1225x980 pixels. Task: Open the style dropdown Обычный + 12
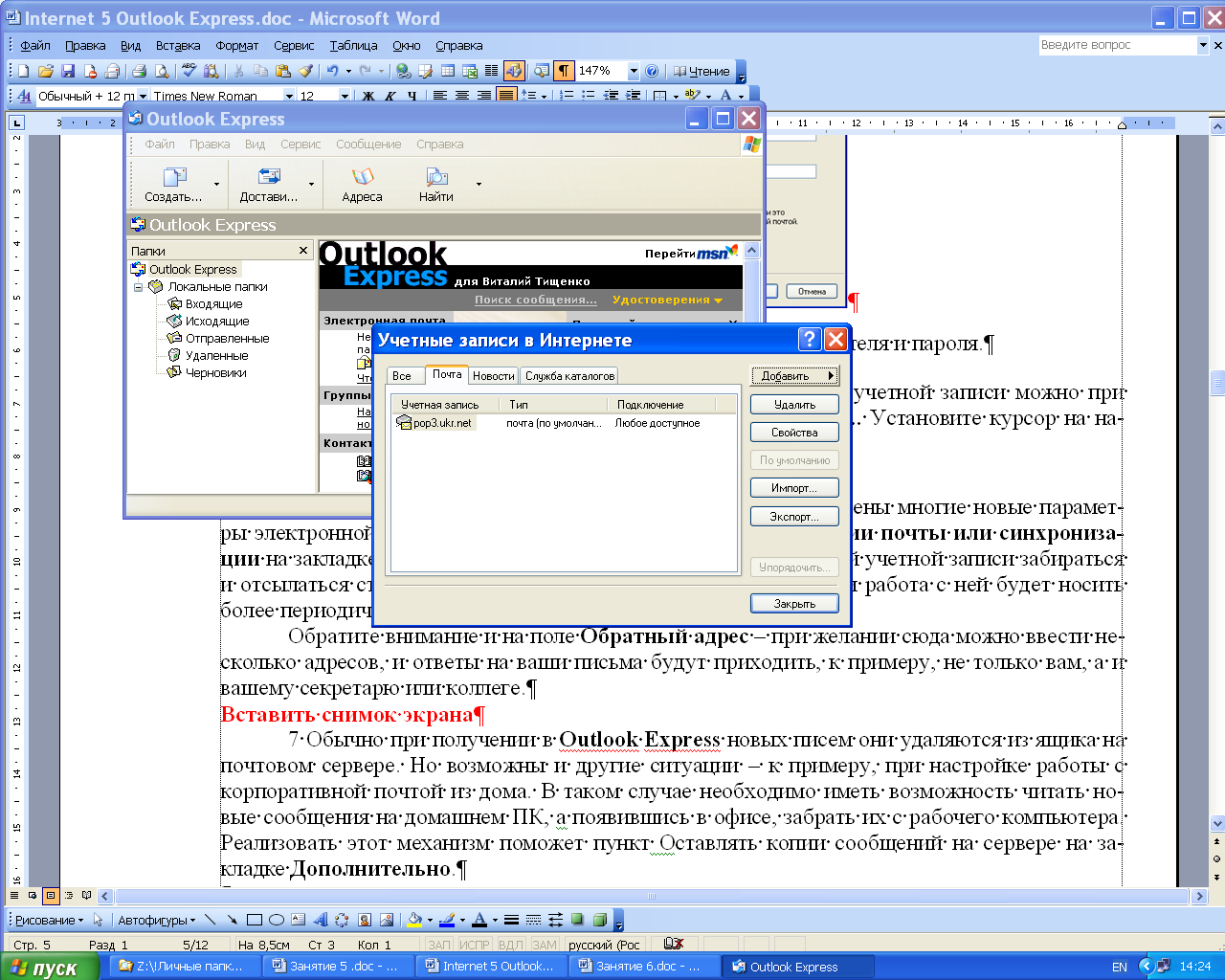pyautogui.click(x=143, y=96)
